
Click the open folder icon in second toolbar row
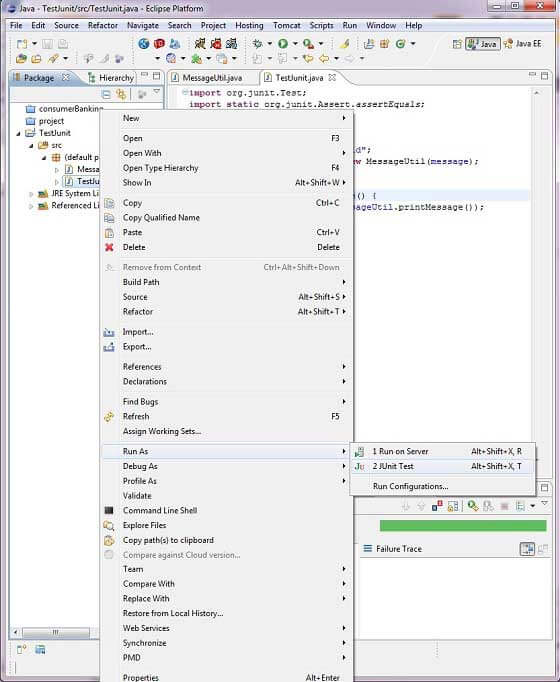pos(37,58)
